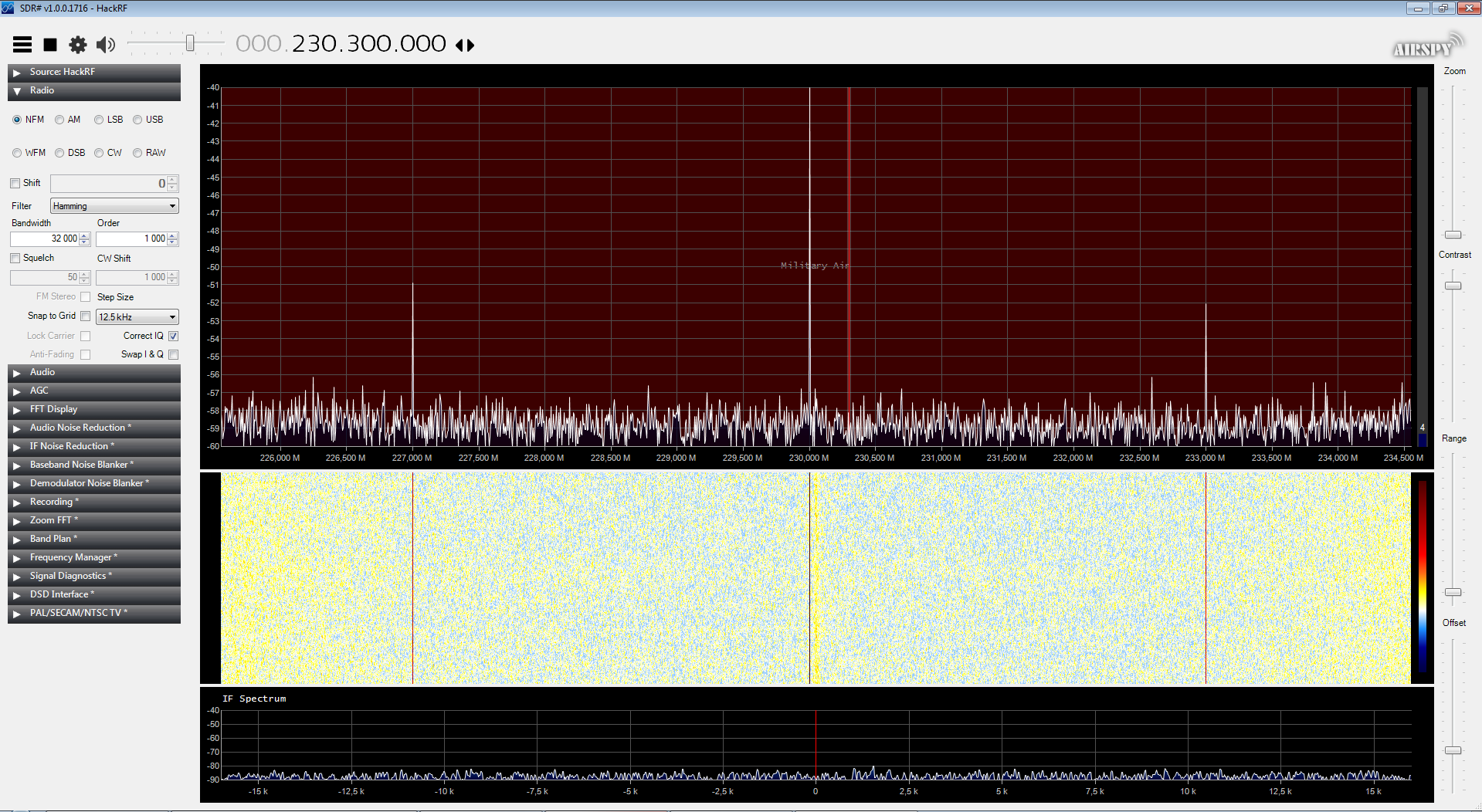The width and height of the screenshot is (1482, 812).
Task: Click the frequency step arrows icon
Action: point(465,46)
